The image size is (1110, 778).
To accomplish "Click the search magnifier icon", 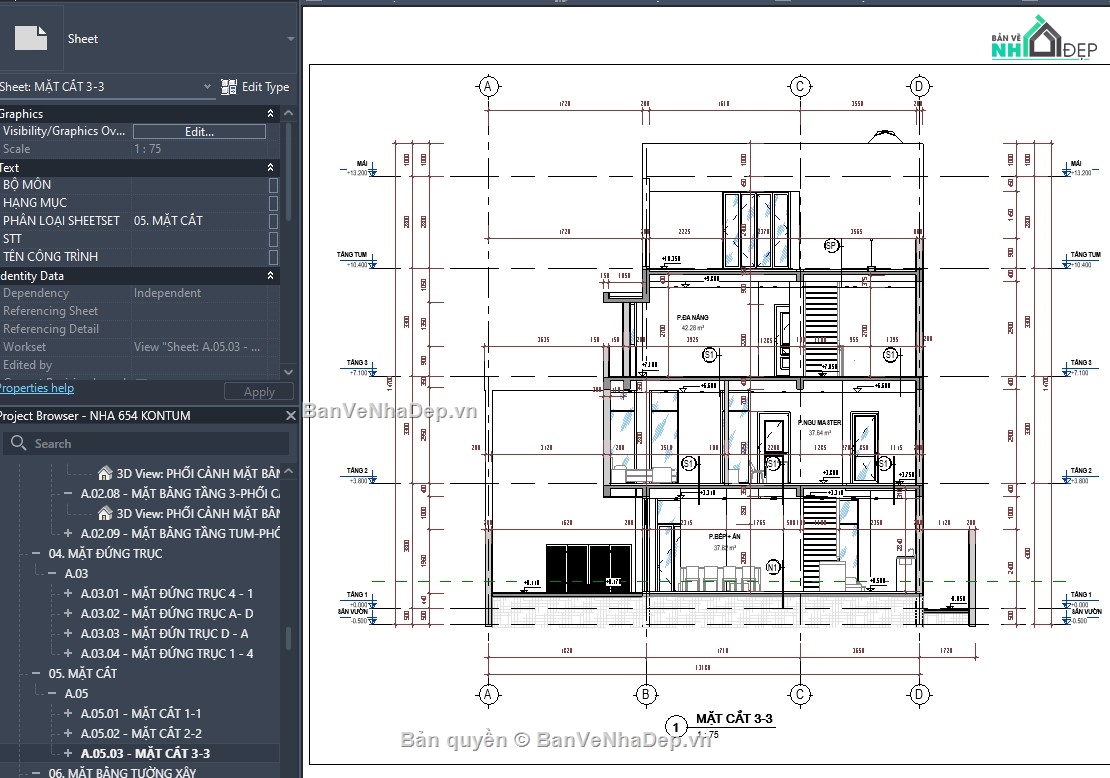I will (18, 443).
